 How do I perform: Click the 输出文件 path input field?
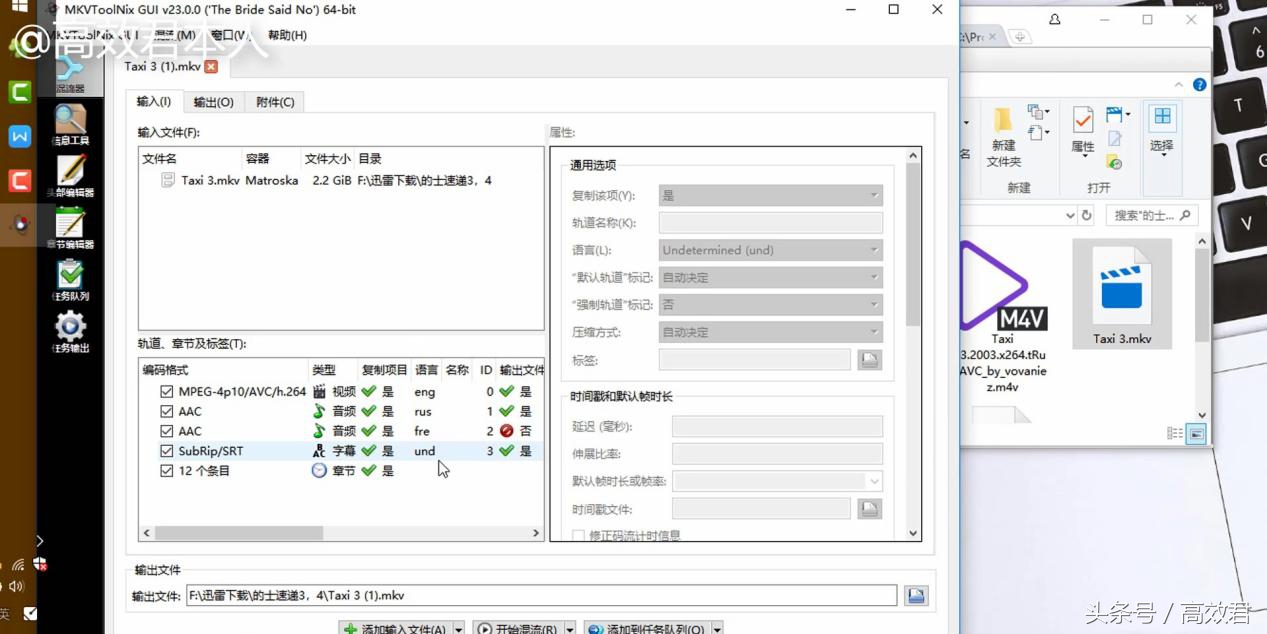coord(540,596)
